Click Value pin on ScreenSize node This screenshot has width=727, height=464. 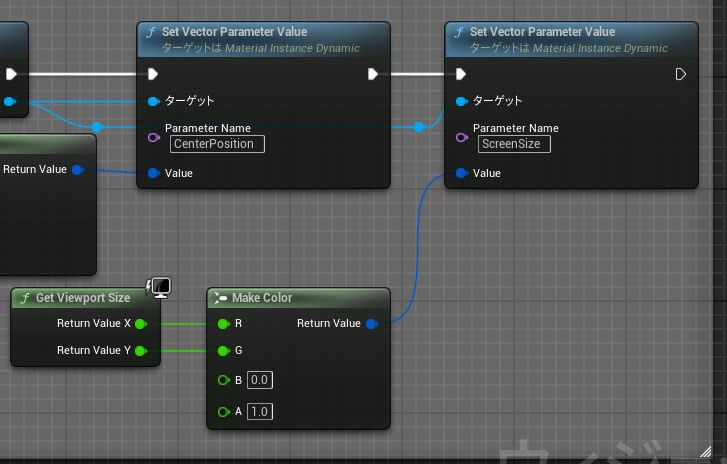coord(462,173)
